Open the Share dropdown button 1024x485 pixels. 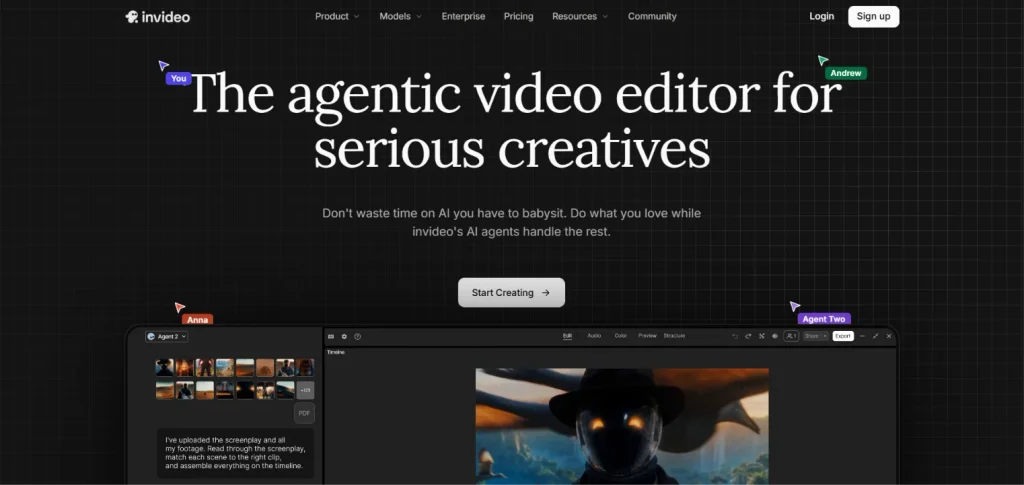816,336
